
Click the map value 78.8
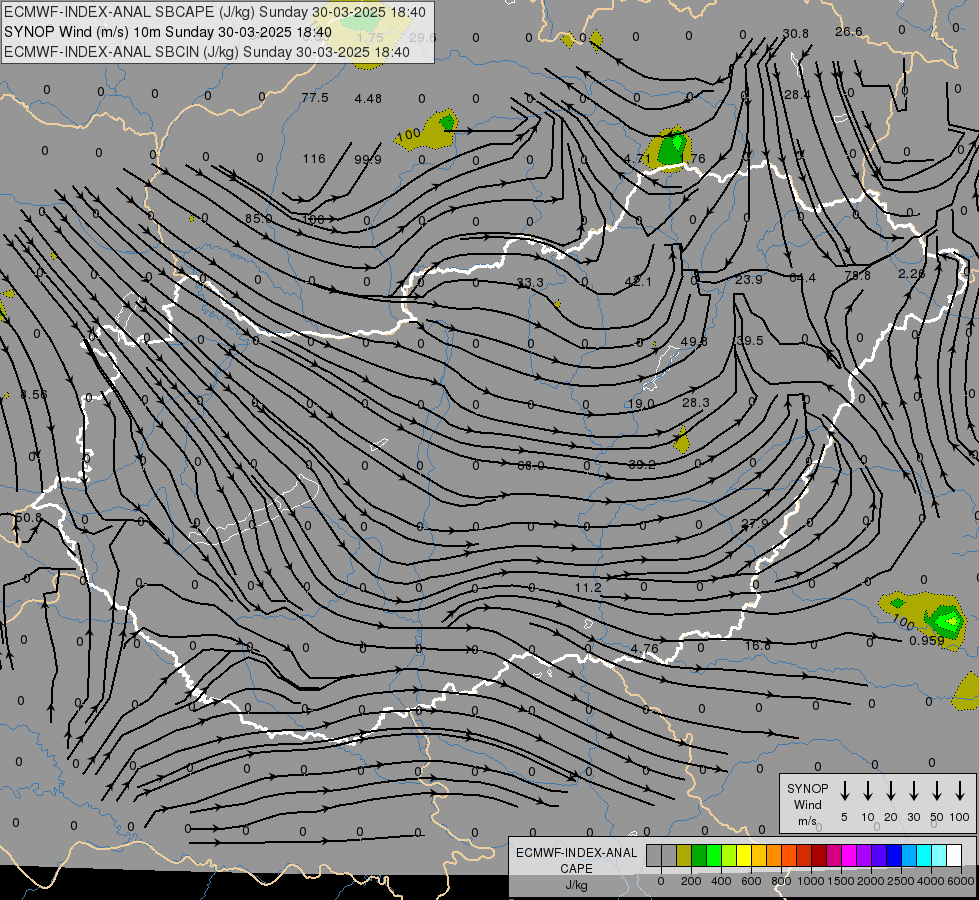857,275
